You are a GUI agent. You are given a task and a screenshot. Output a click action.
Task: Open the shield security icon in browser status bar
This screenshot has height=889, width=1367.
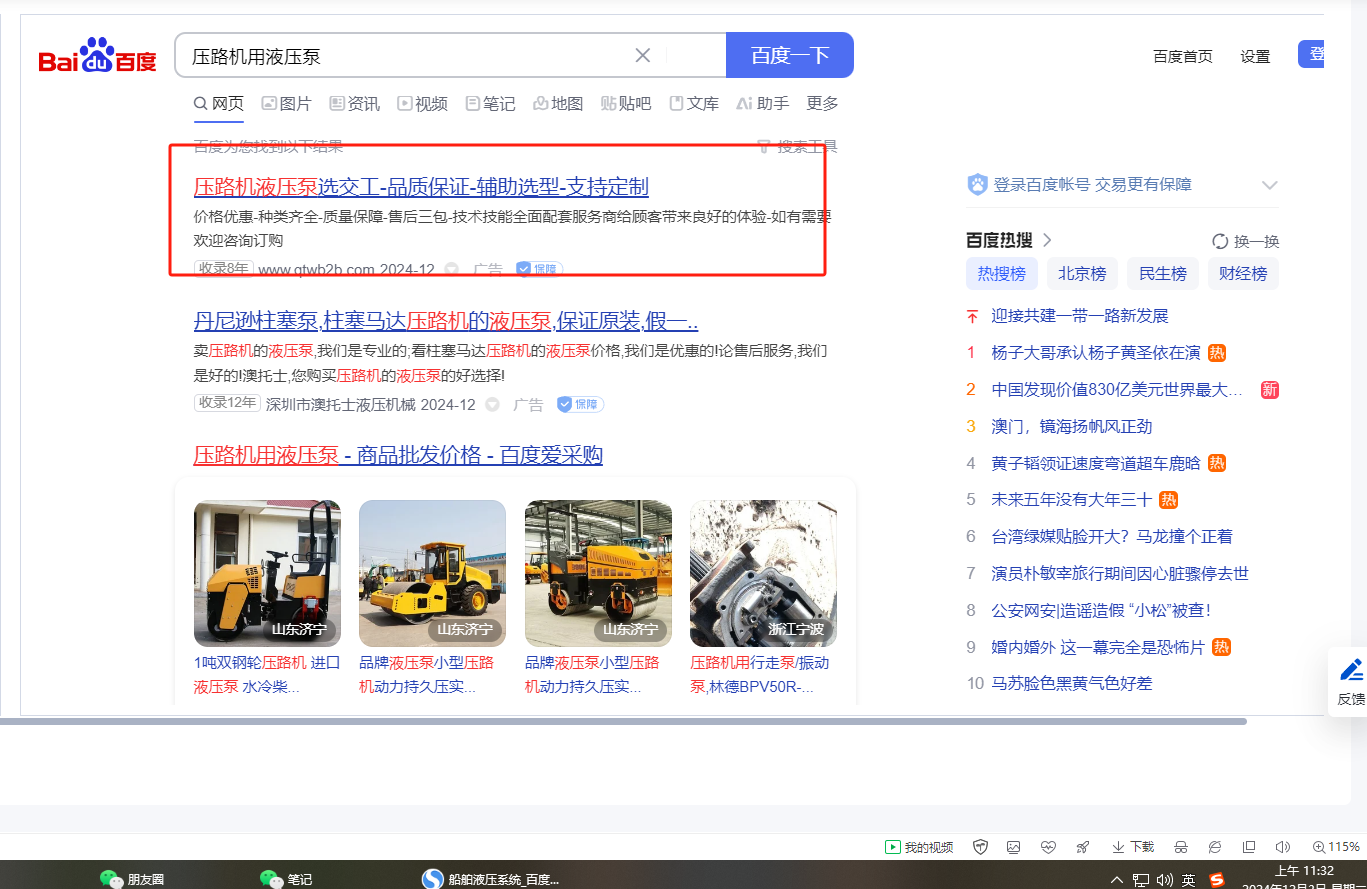pos(981,847)
